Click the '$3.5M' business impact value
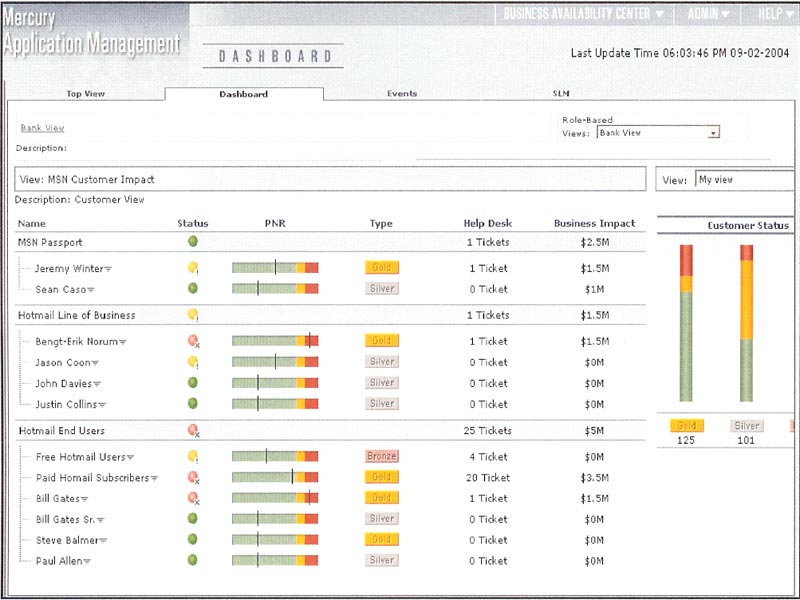 click(595, 478)
